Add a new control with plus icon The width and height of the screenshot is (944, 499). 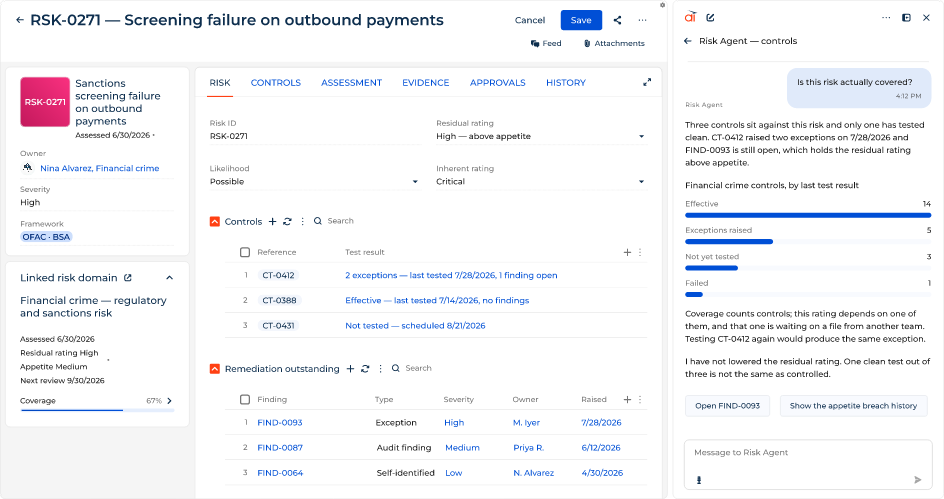point(272,222)
